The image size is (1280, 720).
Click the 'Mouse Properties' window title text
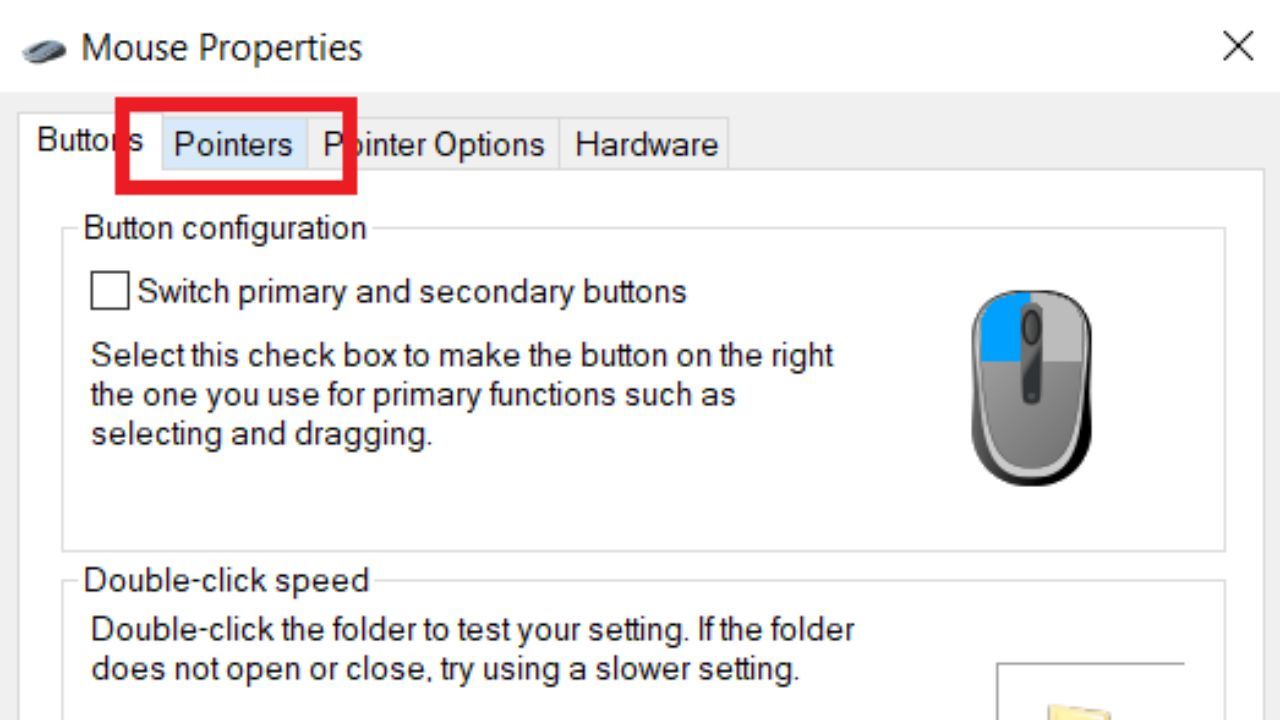(221, 48)
